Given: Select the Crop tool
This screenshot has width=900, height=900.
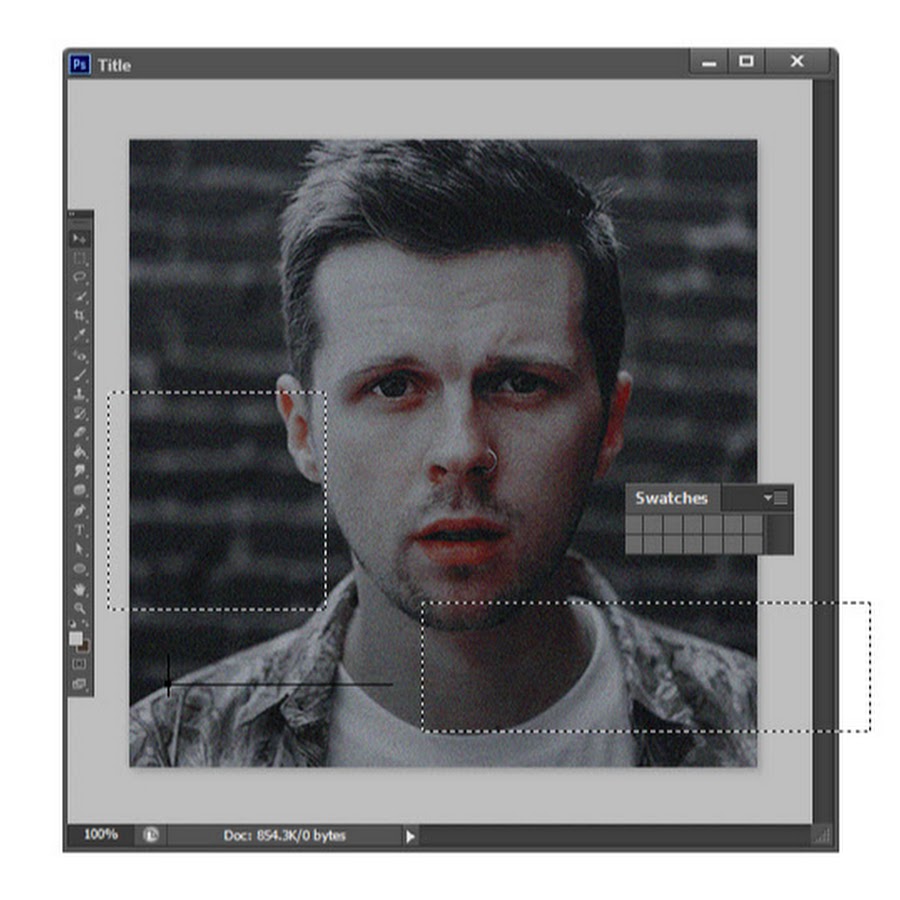Looking at the screenshot, I should pyautogui.click(x=80, y=316).
